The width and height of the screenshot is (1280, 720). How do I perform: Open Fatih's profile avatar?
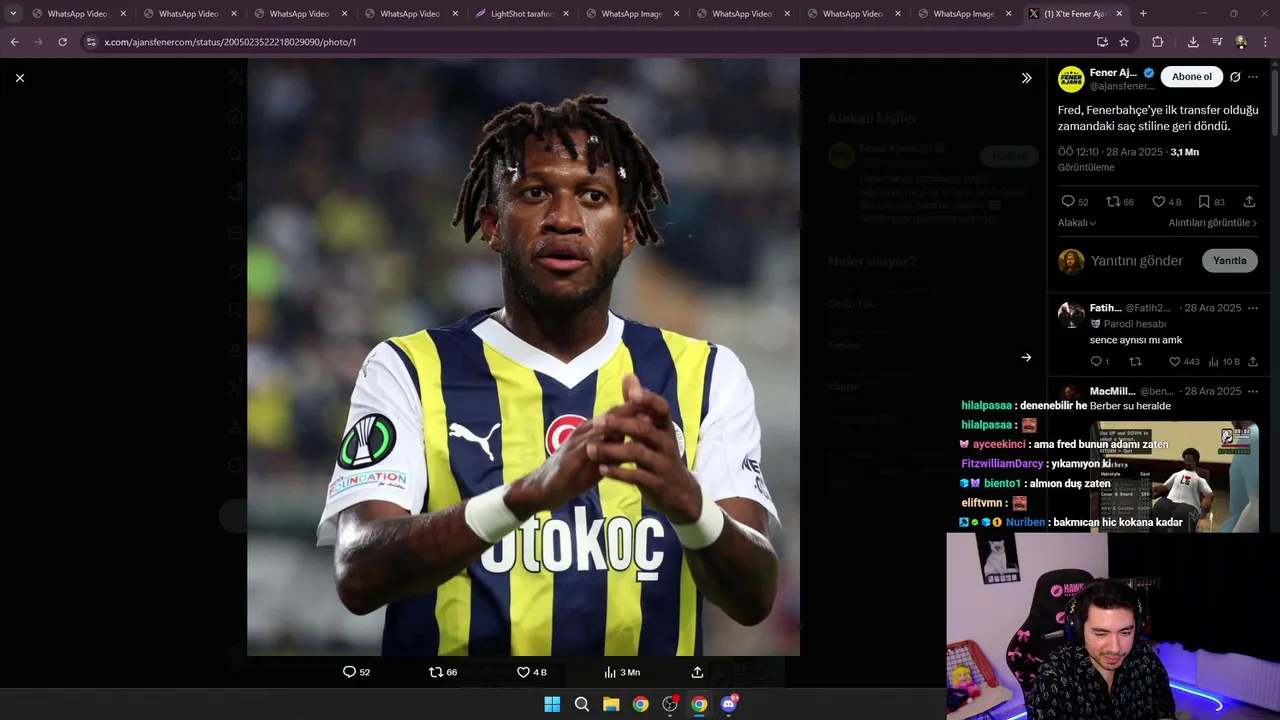point(1071,314)
